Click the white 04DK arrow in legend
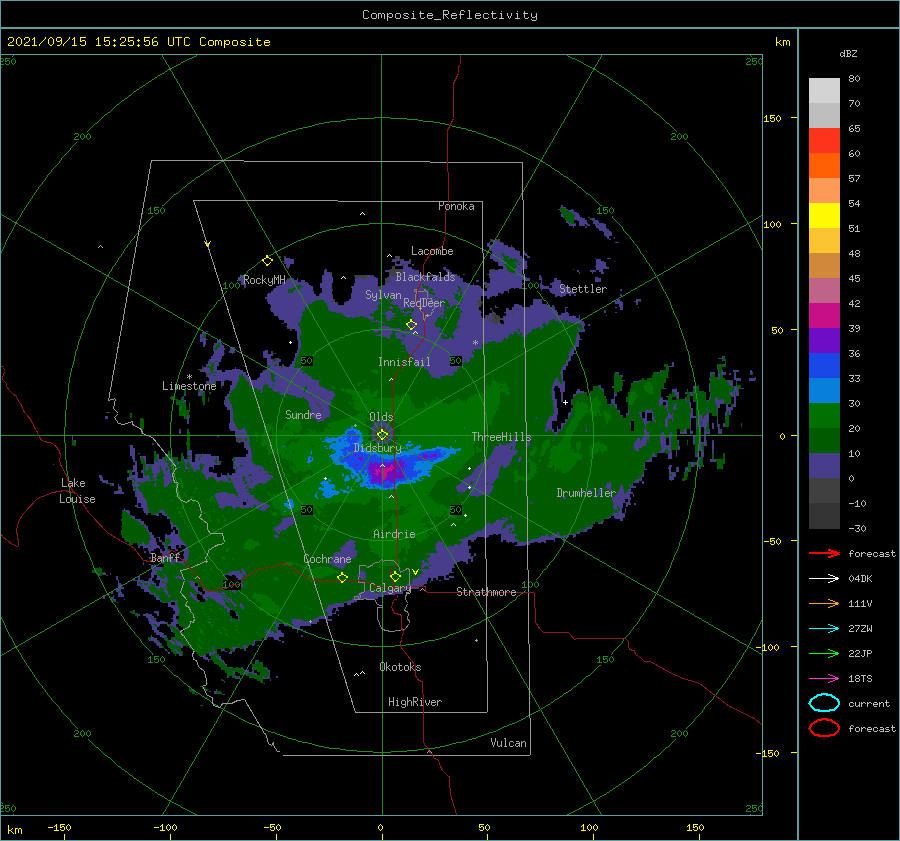Screen dimensions: 900x841 point(824,578)
